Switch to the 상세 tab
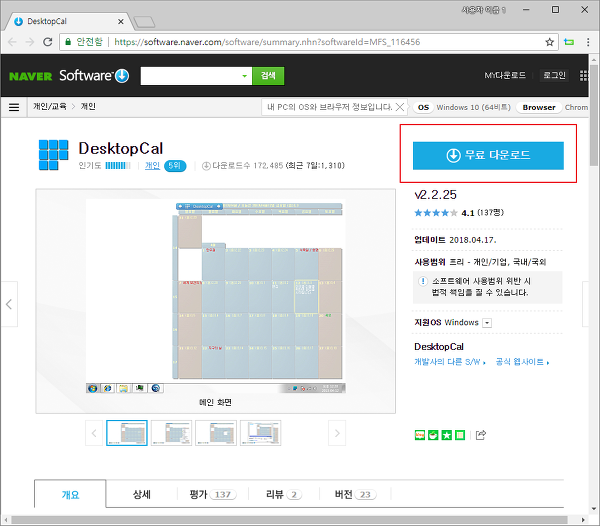The height and width of the screenshot is (526, 600). [142, 494]
